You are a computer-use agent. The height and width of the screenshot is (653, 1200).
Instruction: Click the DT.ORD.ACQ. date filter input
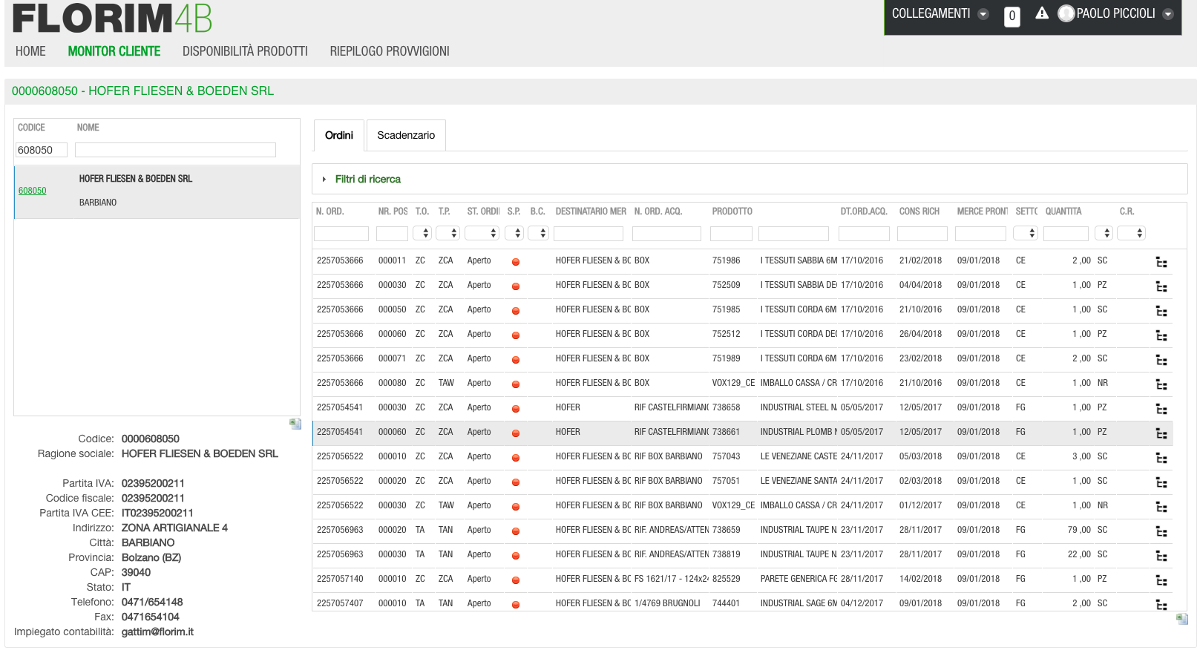tap(864, 233)
